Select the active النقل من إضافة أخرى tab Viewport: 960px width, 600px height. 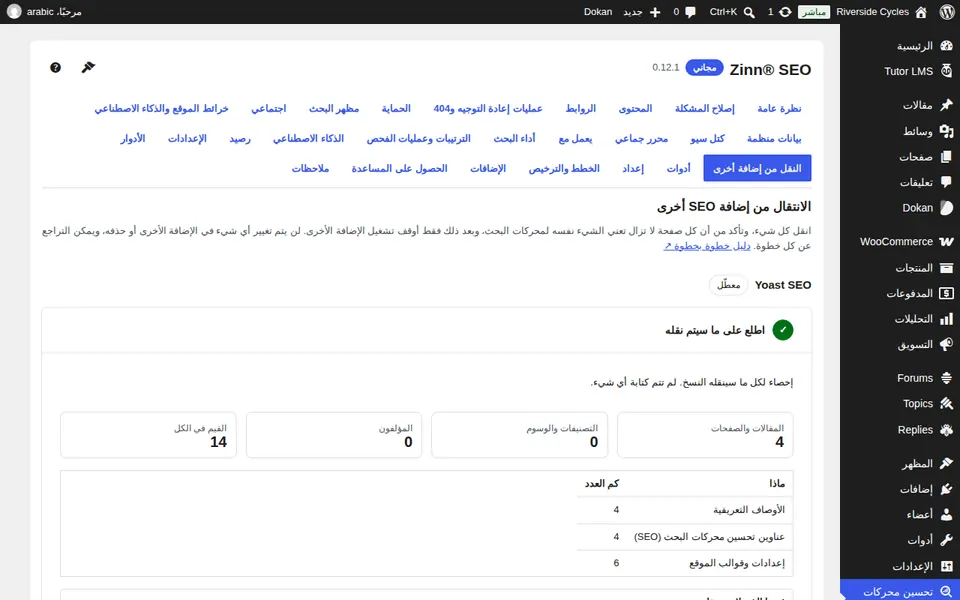coord(757,168)
